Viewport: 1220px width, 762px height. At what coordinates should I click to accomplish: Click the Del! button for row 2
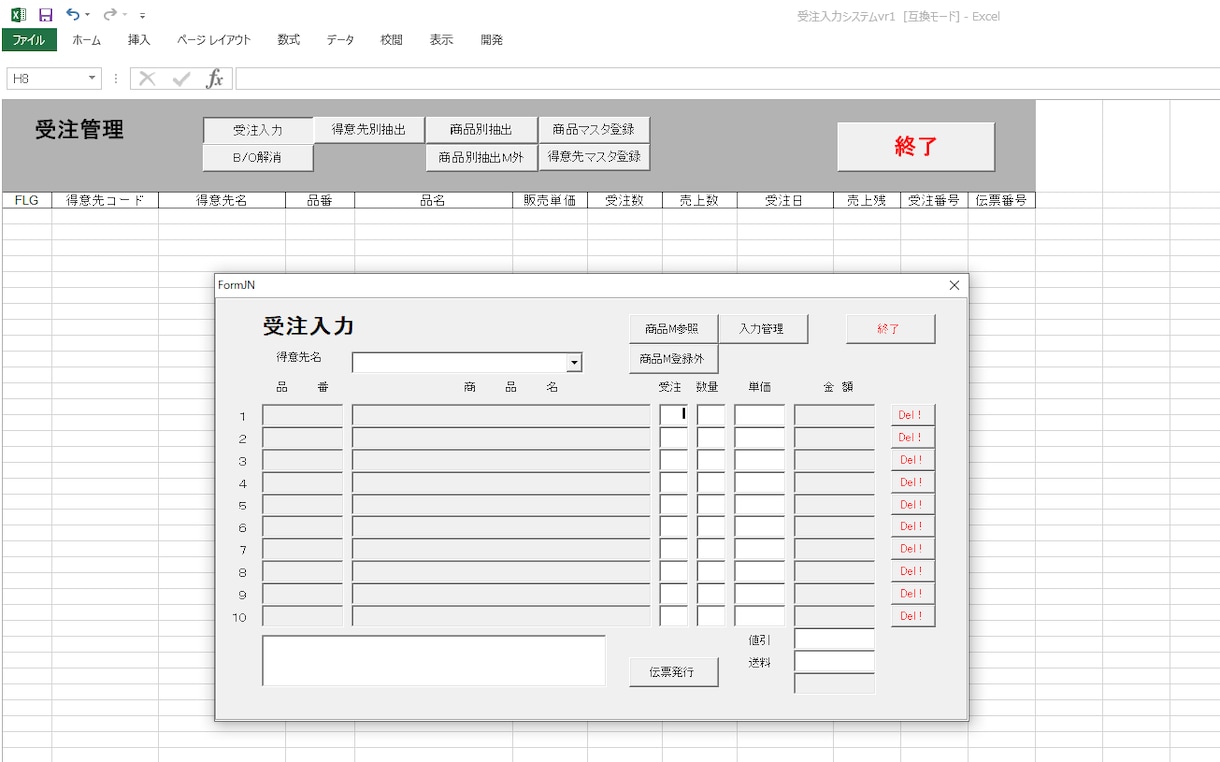[x=912, y=437]
